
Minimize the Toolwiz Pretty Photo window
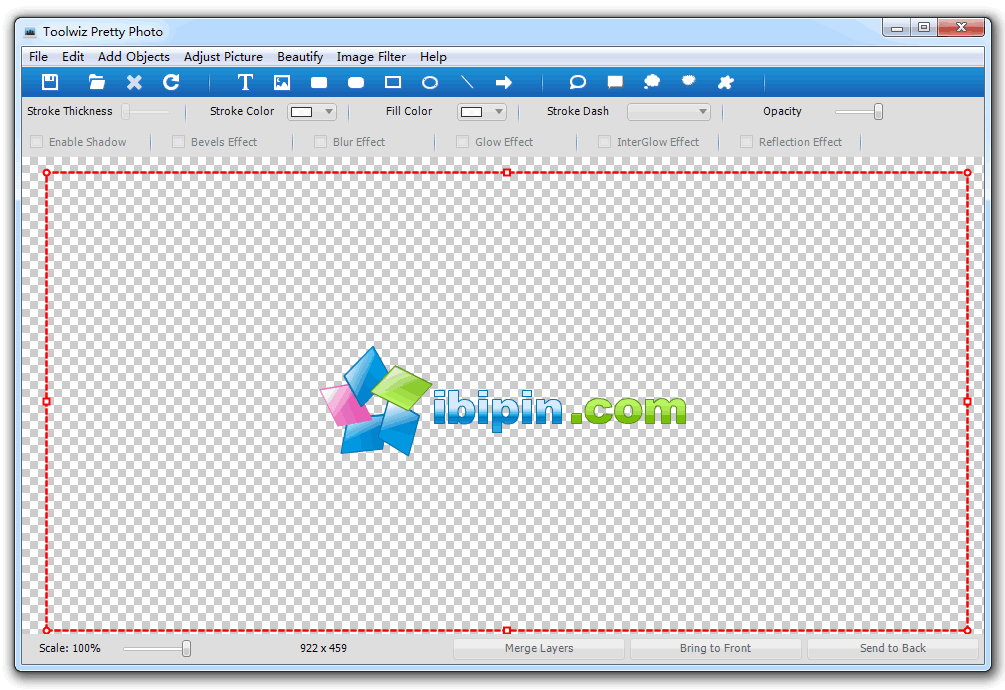click(897, 27)
